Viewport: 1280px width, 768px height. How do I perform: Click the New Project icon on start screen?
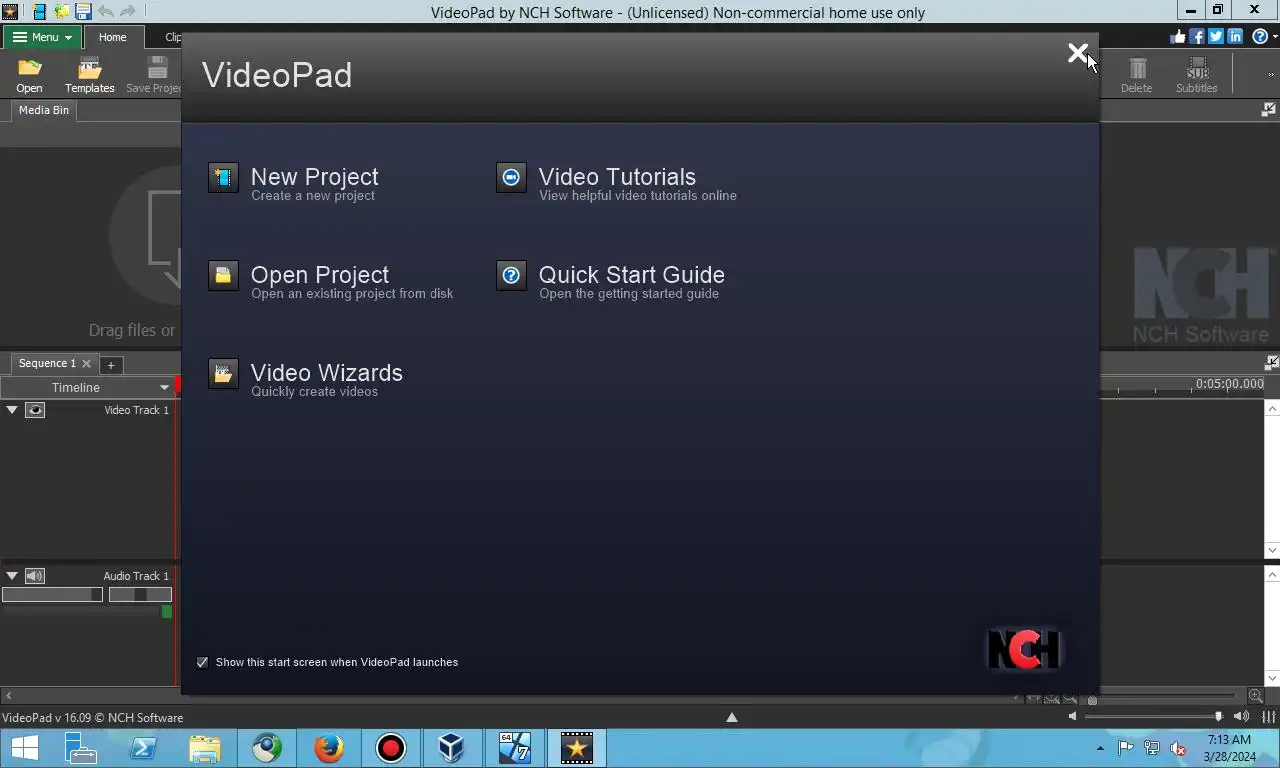point(223,178)
